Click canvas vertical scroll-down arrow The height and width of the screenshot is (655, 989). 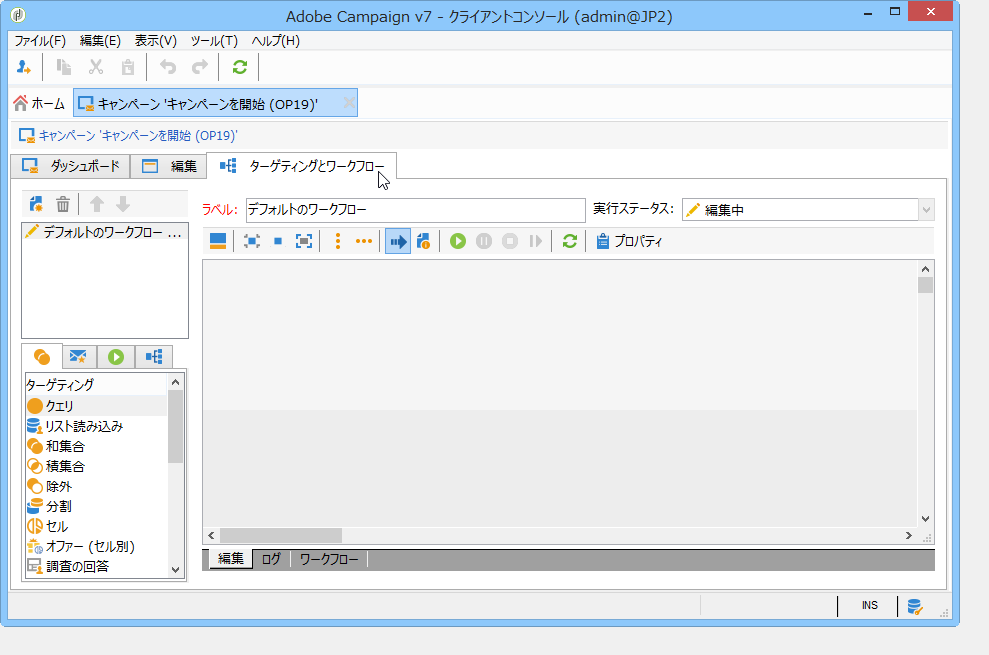tap(925, 519)
